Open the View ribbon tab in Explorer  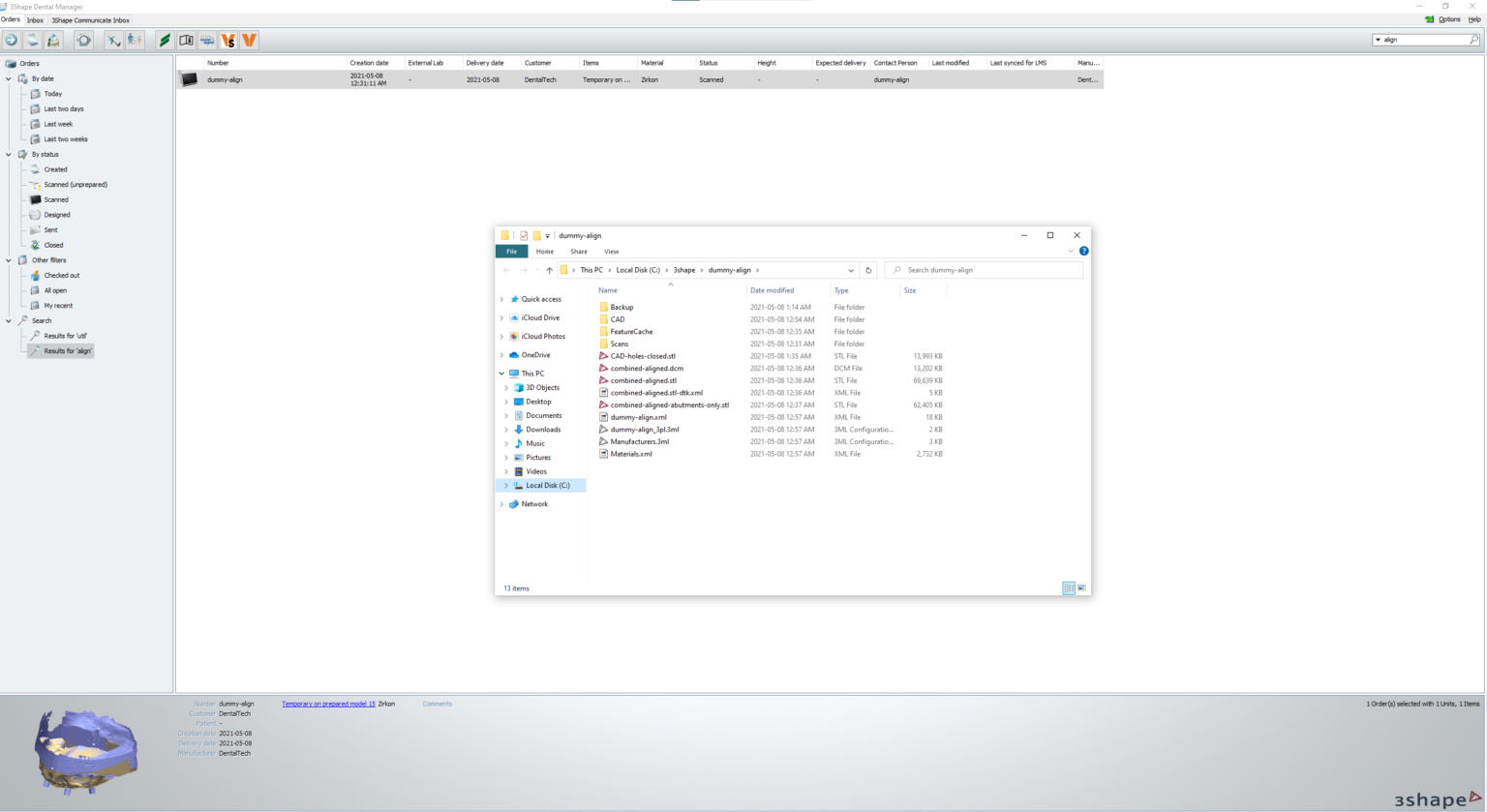(611, 252)
